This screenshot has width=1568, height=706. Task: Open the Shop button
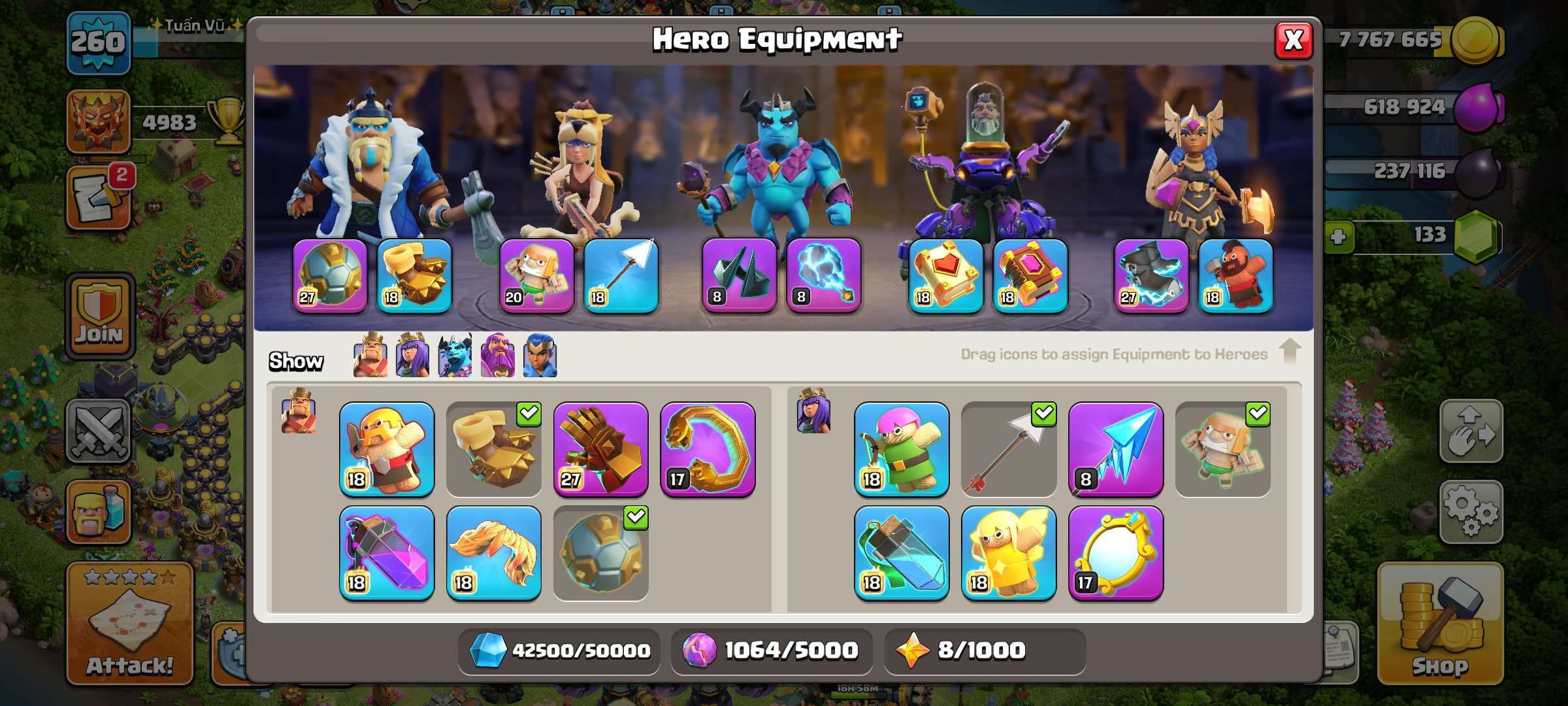point(1440,624)
